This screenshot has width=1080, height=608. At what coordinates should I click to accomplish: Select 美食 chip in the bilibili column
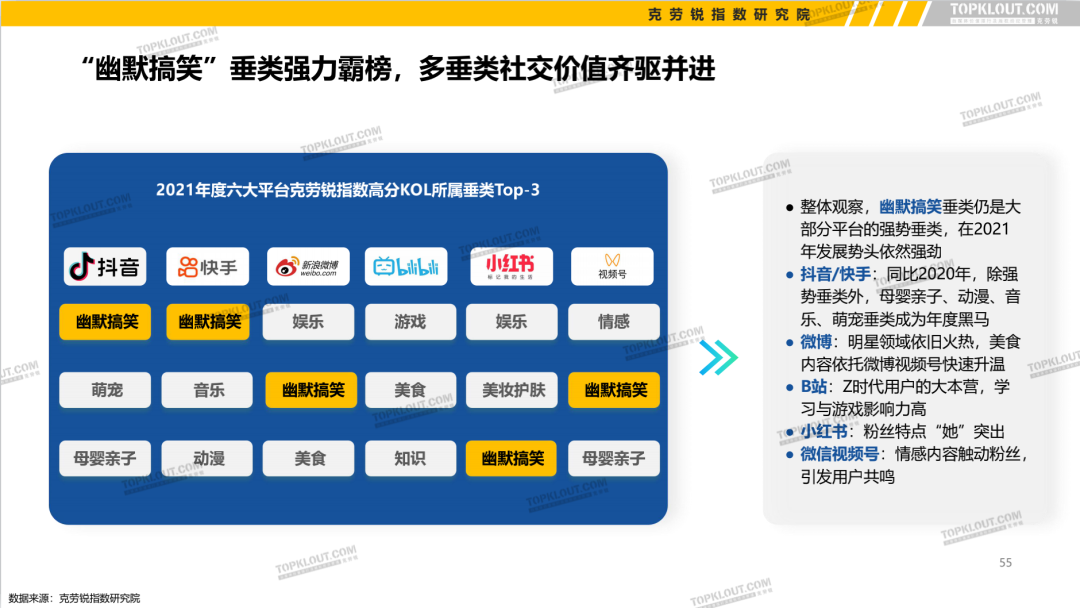pyautogui.click(x=410, y=390)
